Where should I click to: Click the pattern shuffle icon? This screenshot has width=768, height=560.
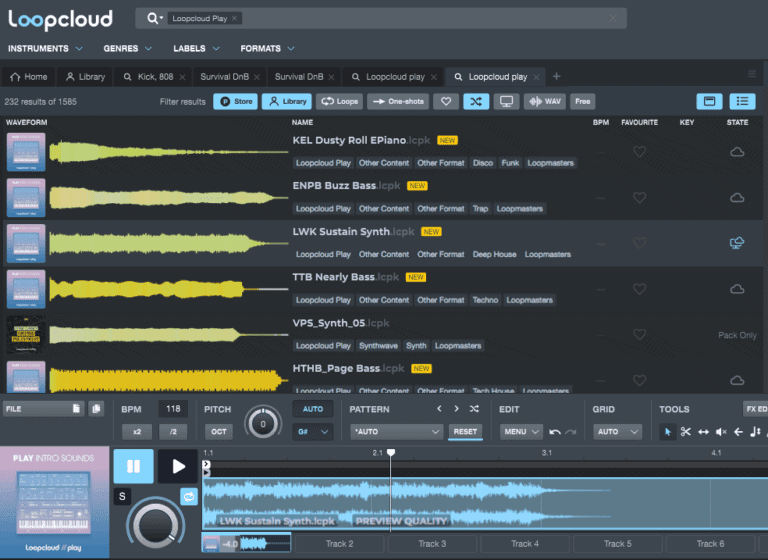pos(474,409)
